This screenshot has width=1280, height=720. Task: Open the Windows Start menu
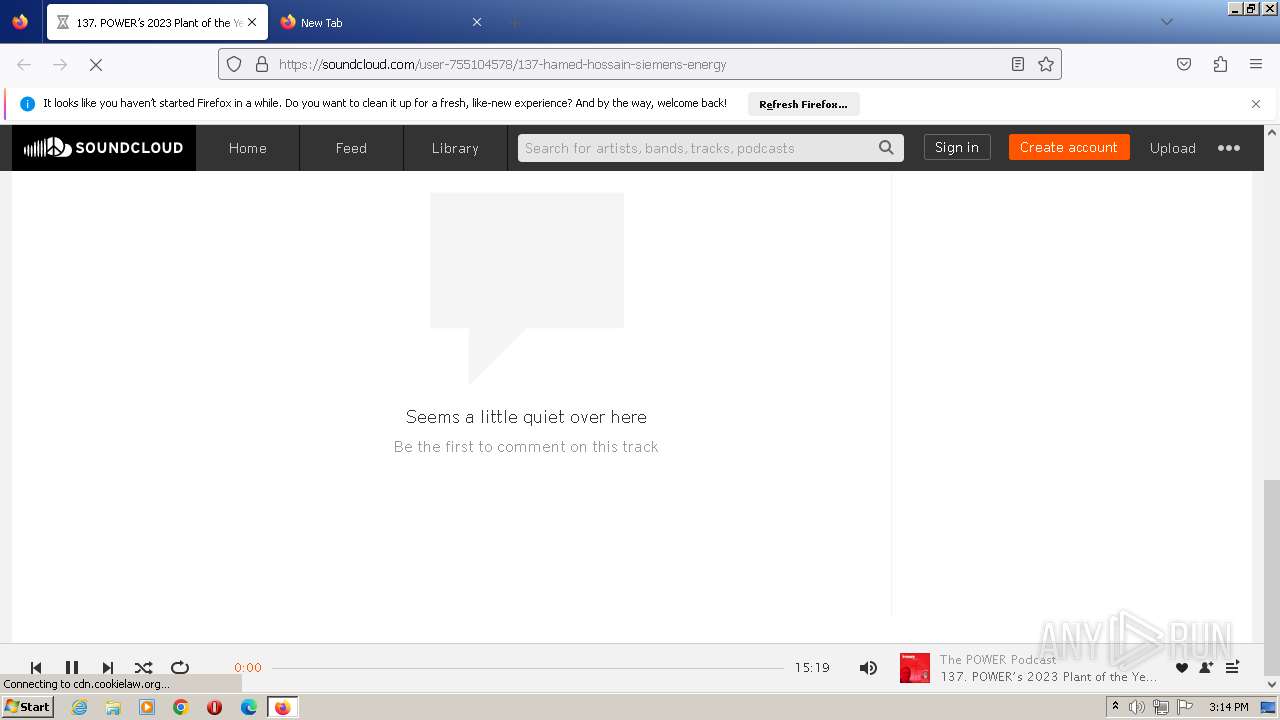(x=28, y=707)
